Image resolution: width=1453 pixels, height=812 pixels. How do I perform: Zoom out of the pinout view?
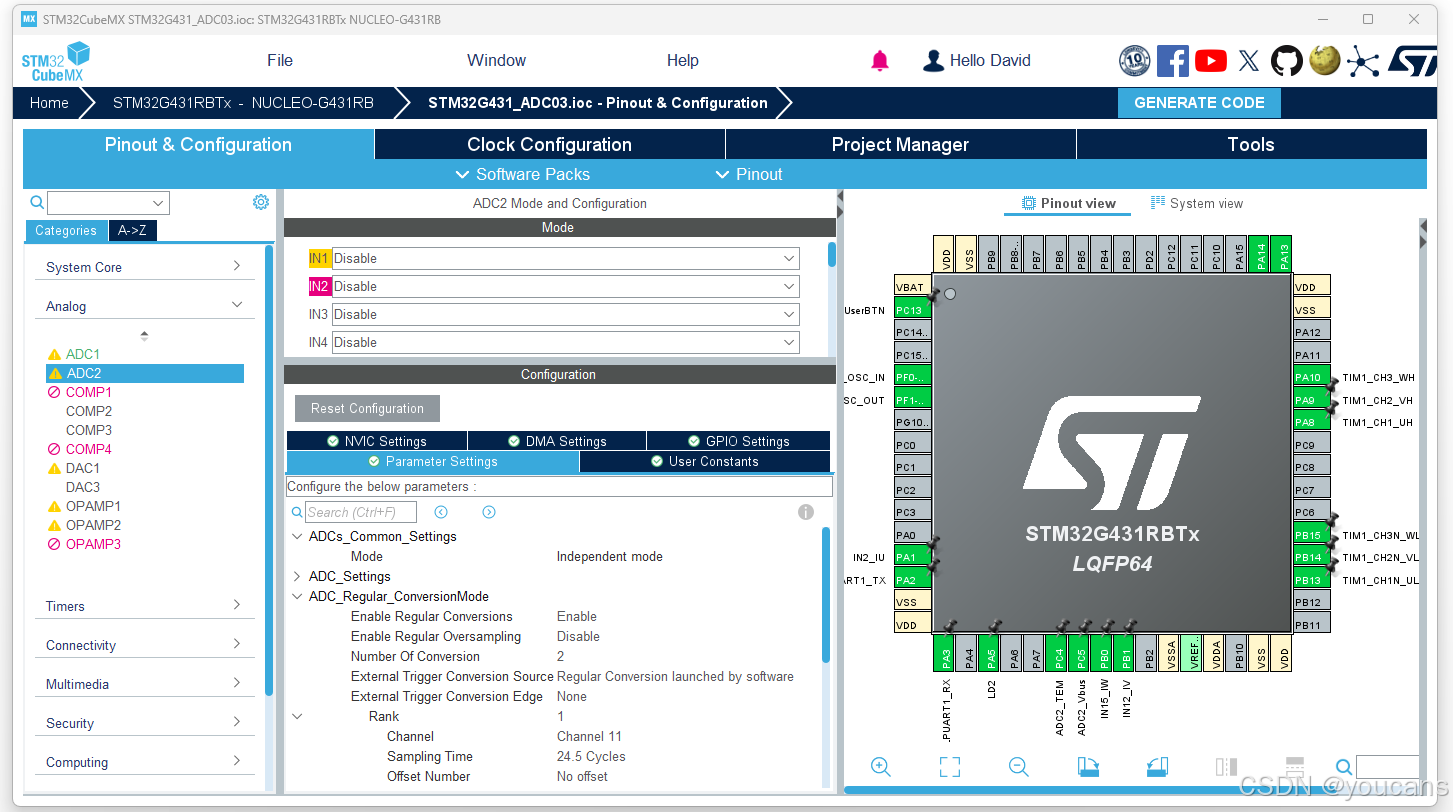[x=1019, y=767]
